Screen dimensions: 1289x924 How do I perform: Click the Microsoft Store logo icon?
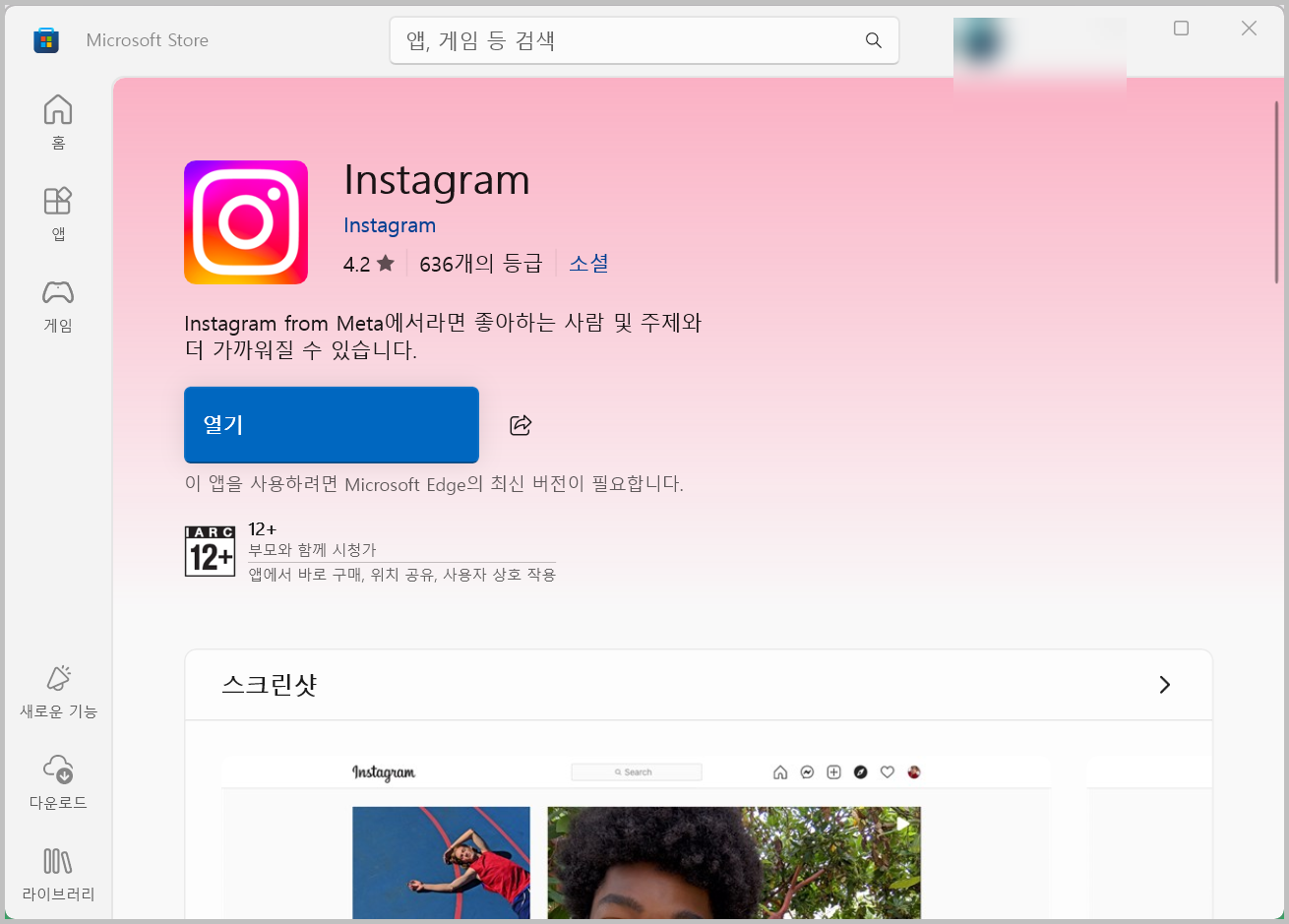tap(46, 40)
